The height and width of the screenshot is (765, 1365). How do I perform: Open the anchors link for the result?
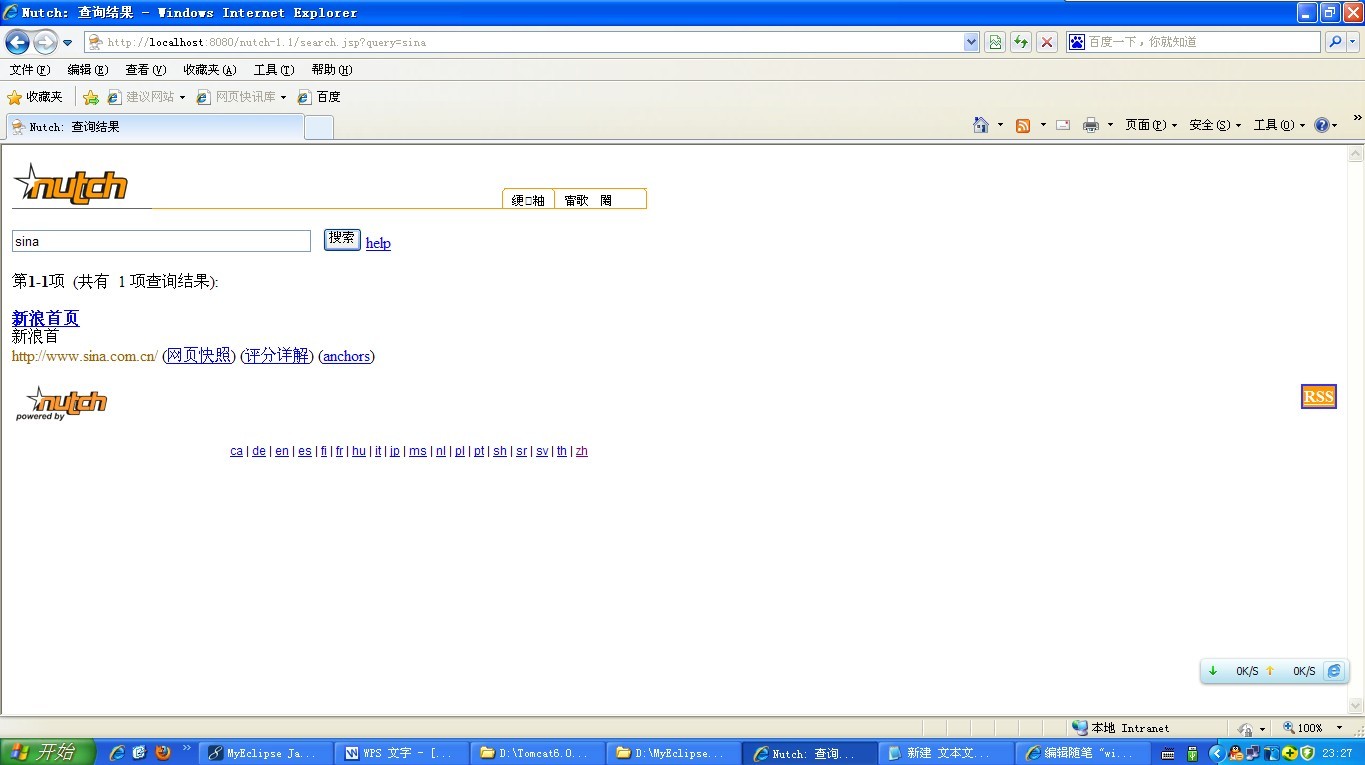(347, 356)
